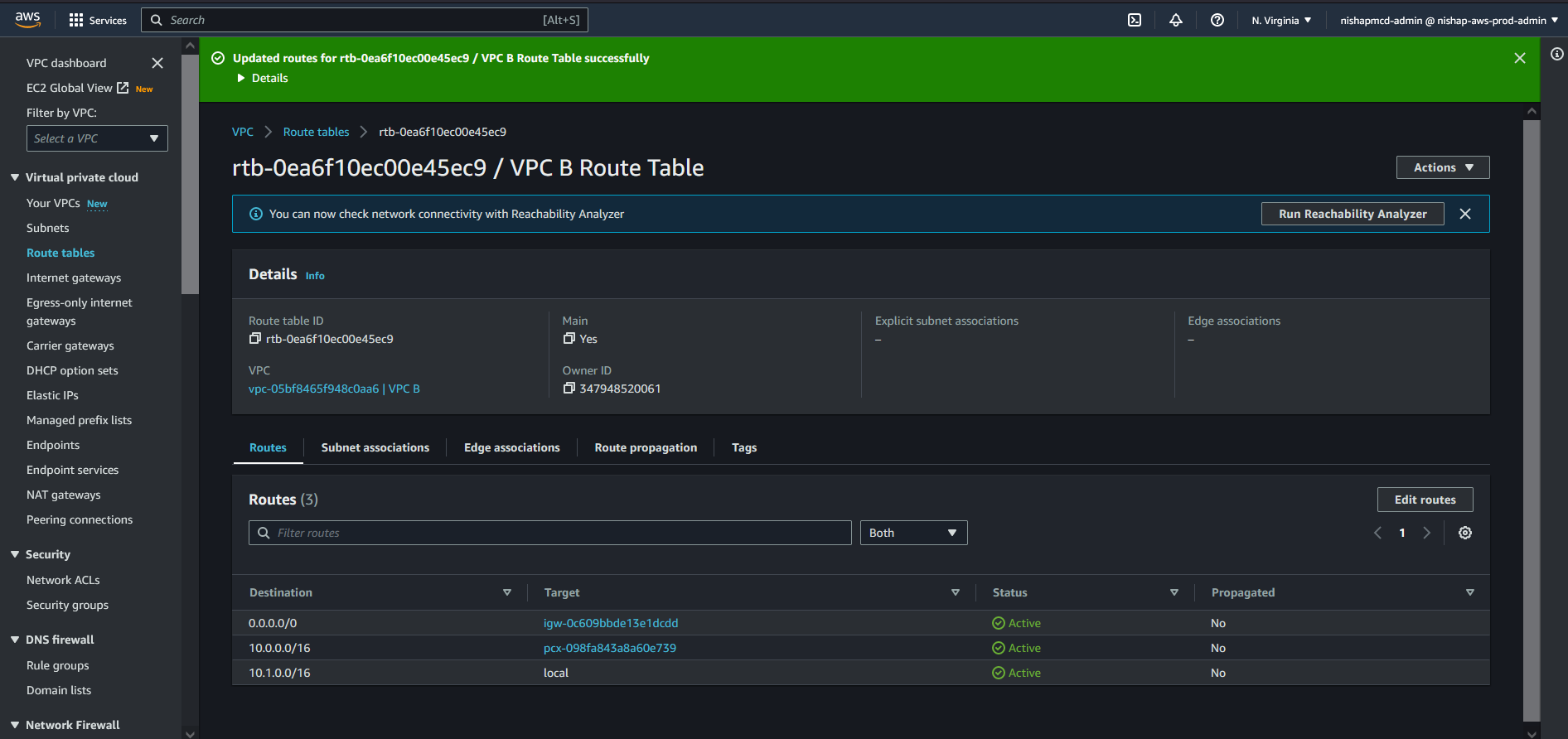Open the Both route filter dropdown

point(912,533)
